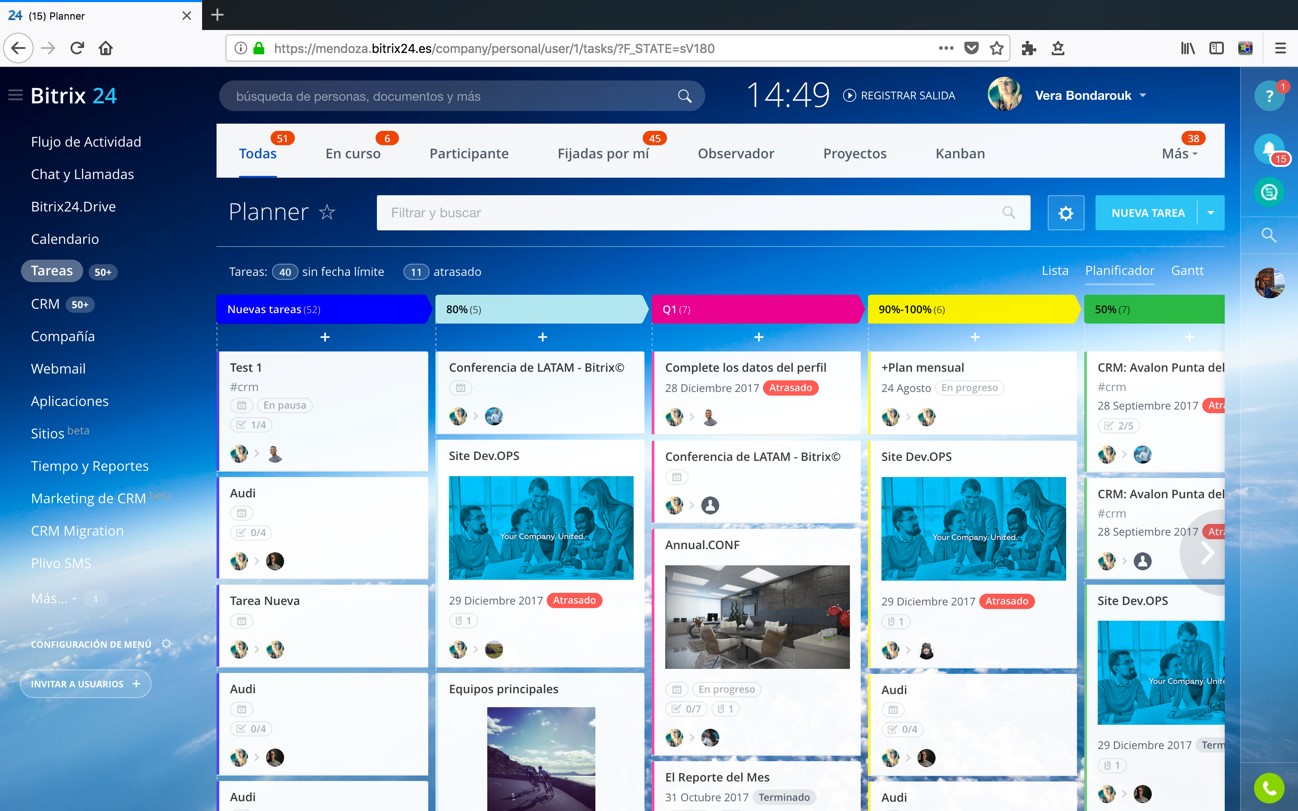Open the notifications bell in right sidebar

[1269, 149]
